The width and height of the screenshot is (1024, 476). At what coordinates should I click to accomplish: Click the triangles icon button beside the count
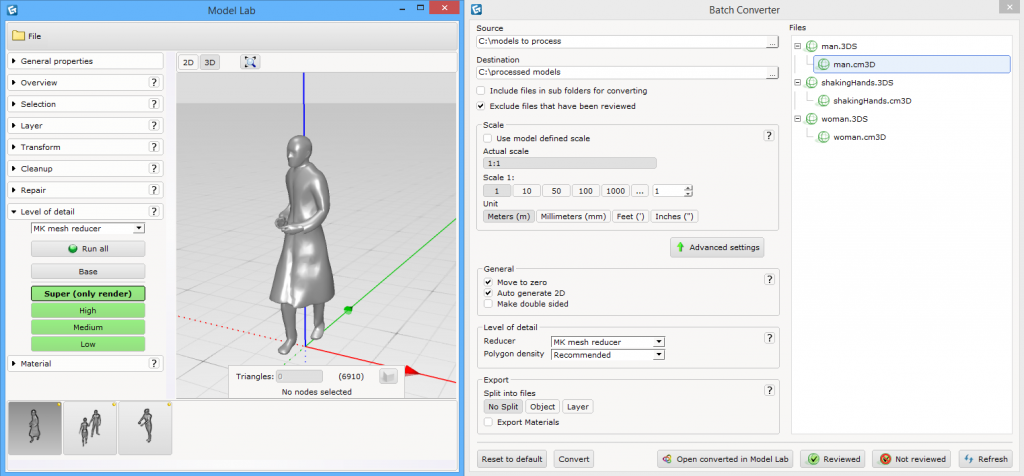388,376
